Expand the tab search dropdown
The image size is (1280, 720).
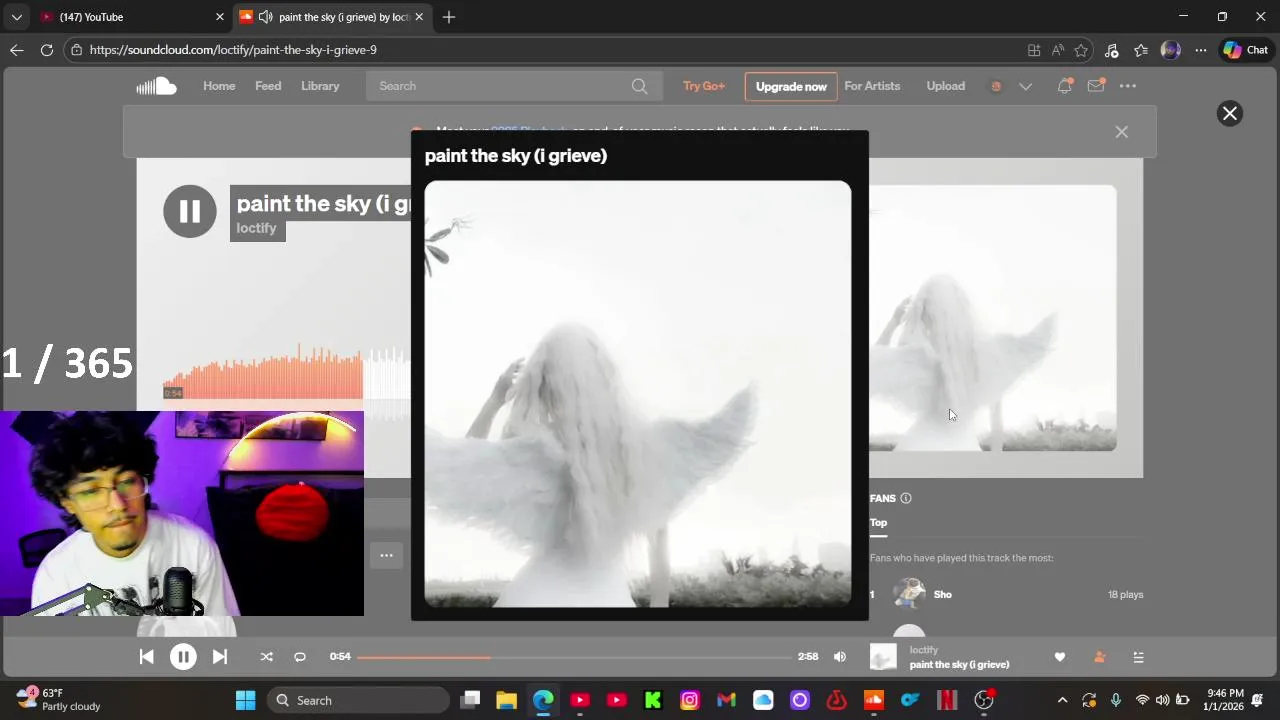click(x=16, y=17)
